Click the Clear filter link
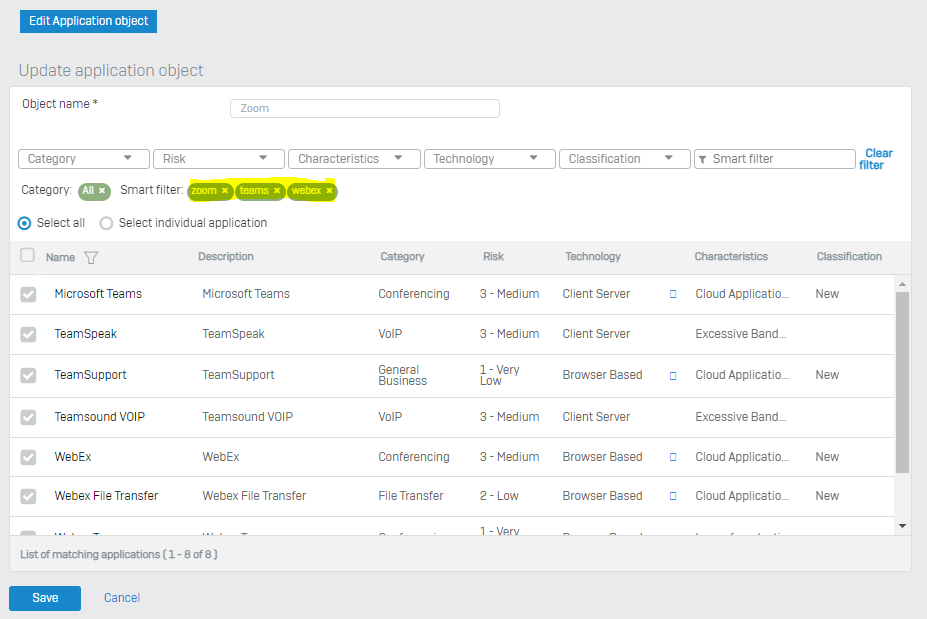Image resolution: width=927 pixels, height=619 pixels. [876, 159]
